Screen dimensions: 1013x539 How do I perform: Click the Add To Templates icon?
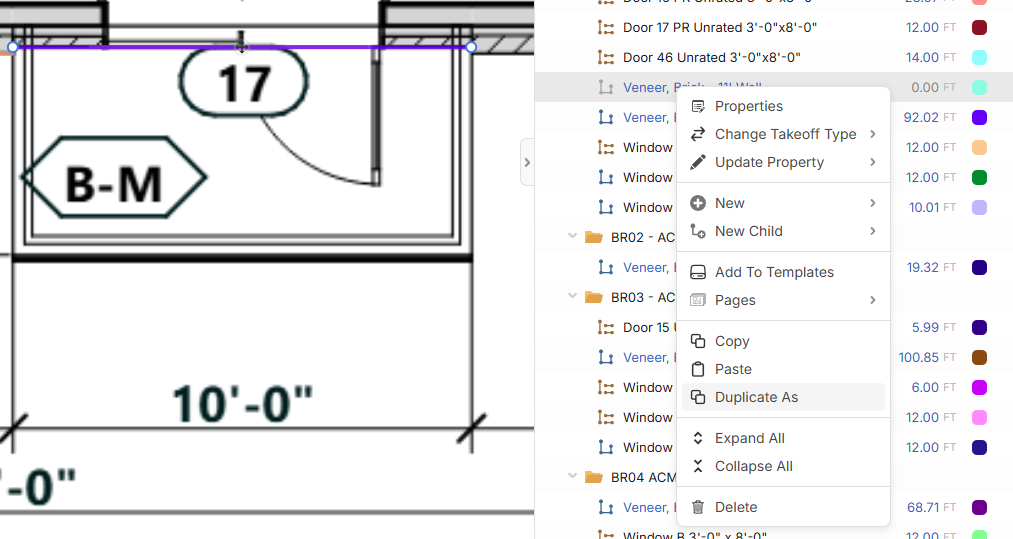[698, 272]
